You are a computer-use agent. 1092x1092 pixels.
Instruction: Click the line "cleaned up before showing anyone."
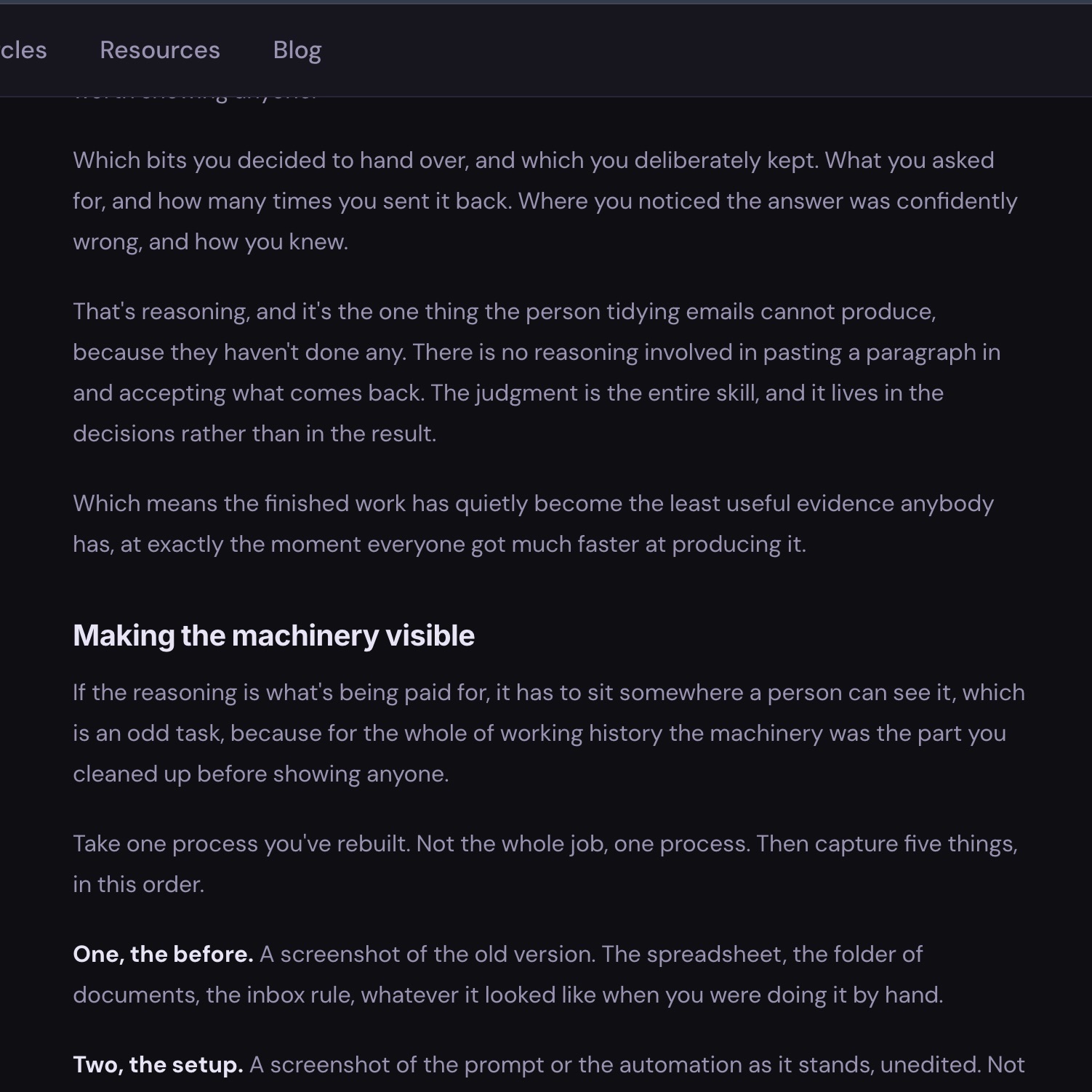pyautogui.click(x=261, y=774)
